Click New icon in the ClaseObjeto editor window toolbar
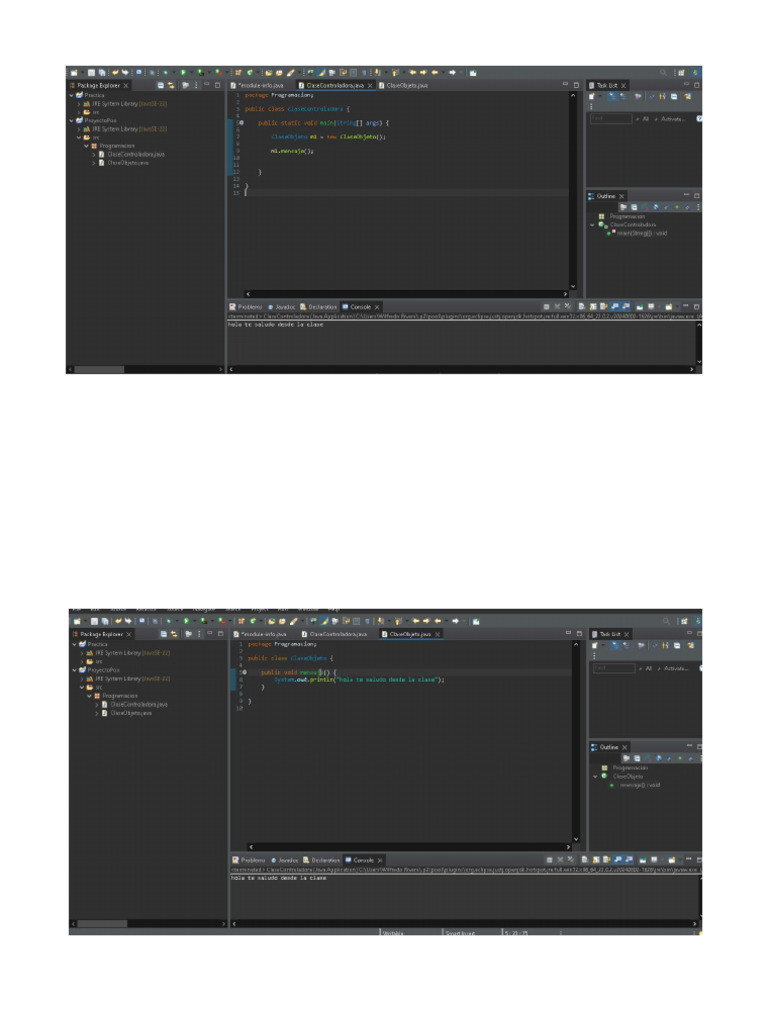Image resolution: width=768 pixels, height=1024 pixels. click(x=76, y=620)
